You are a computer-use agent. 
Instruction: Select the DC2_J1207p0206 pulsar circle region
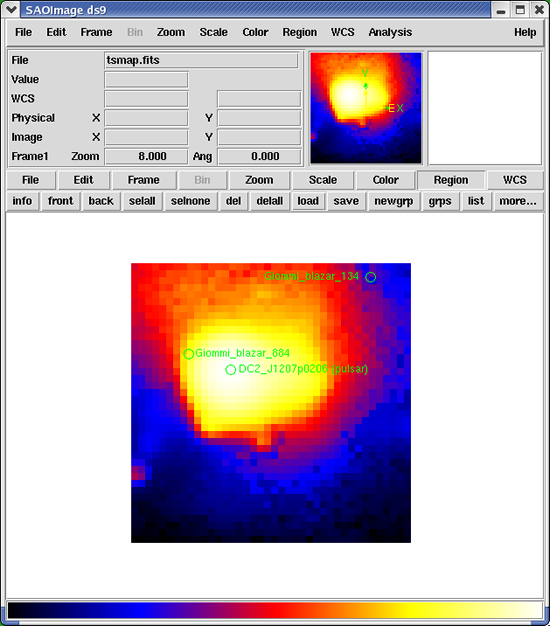231,370
